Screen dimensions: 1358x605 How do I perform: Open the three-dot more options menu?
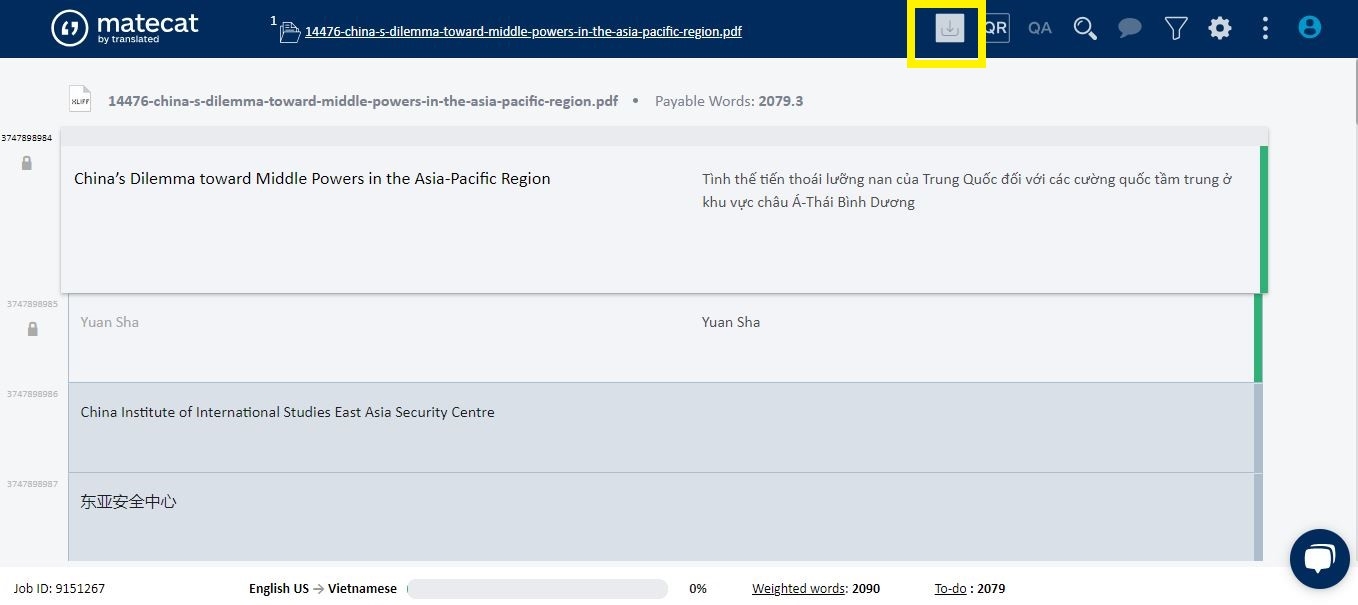(x=1265, y=28)
